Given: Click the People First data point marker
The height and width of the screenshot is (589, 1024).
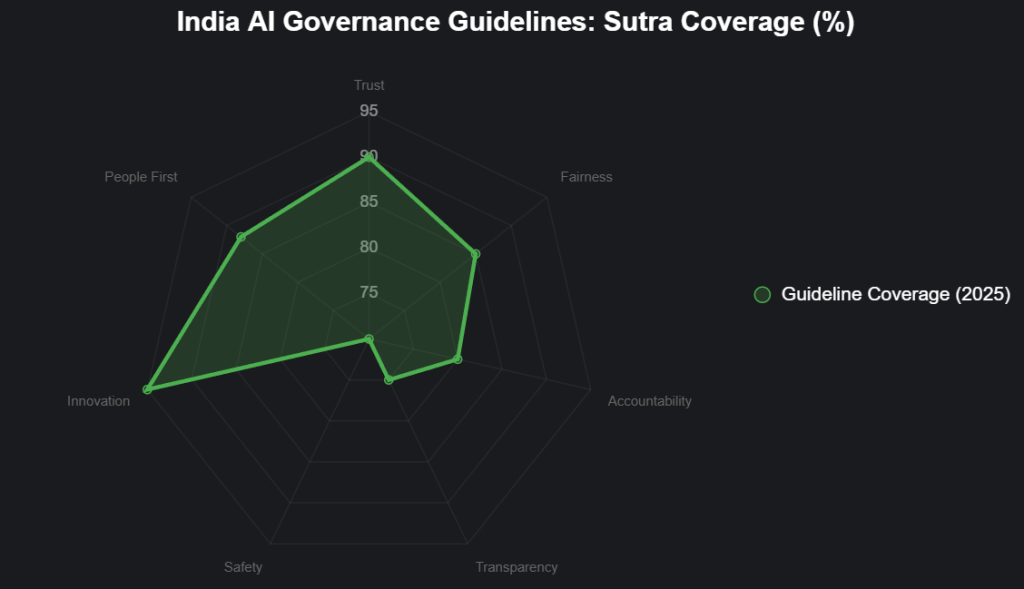Looking at the screenshot, I should tap(241, 237).
